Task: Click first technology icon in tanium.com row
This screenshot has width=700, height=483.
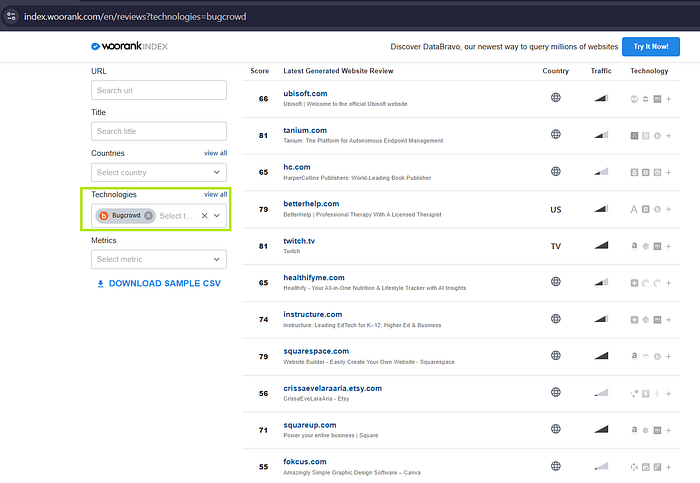Action: pos(634,136)
